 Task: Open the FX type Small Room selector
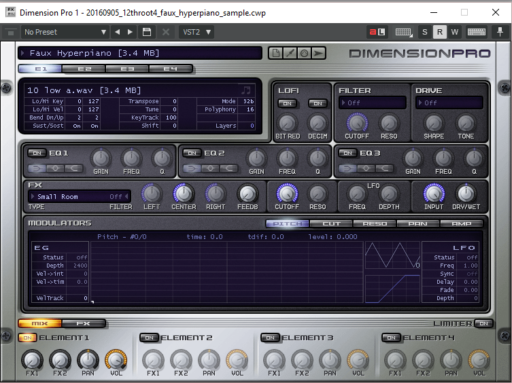pyautogui.click(x=67, y=197)
